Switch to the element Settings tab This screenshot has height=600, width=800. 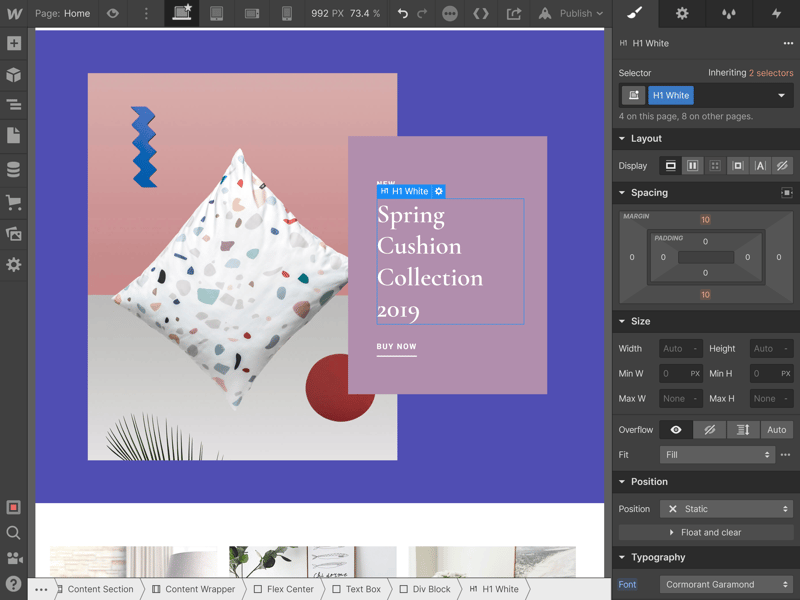[682, 14]
